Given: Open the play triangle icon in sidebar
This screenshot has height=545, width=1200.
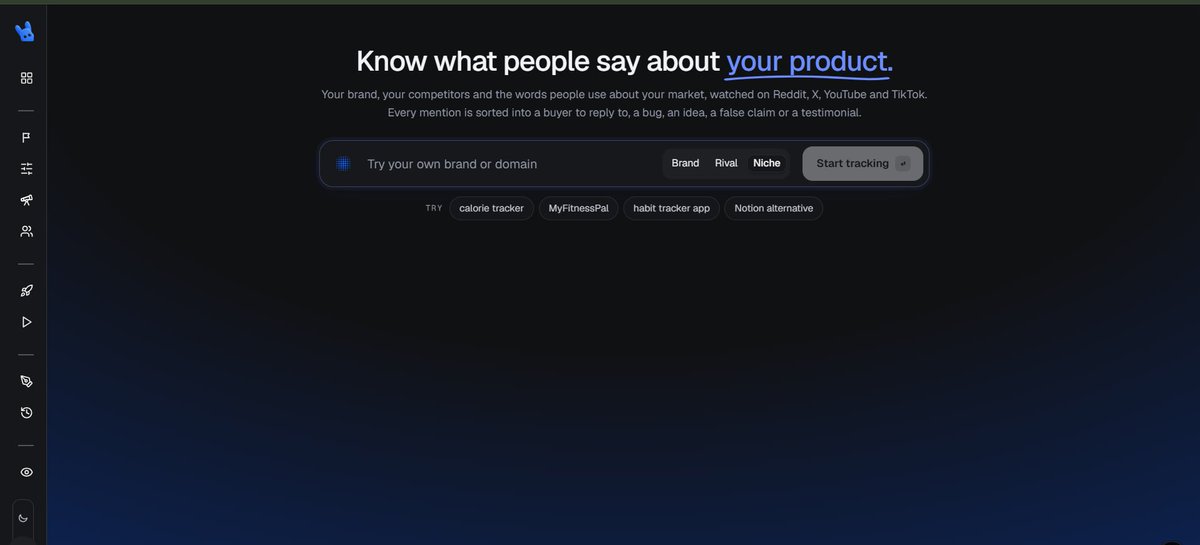Looking at the screenshot, I should [x=27, y=322].
